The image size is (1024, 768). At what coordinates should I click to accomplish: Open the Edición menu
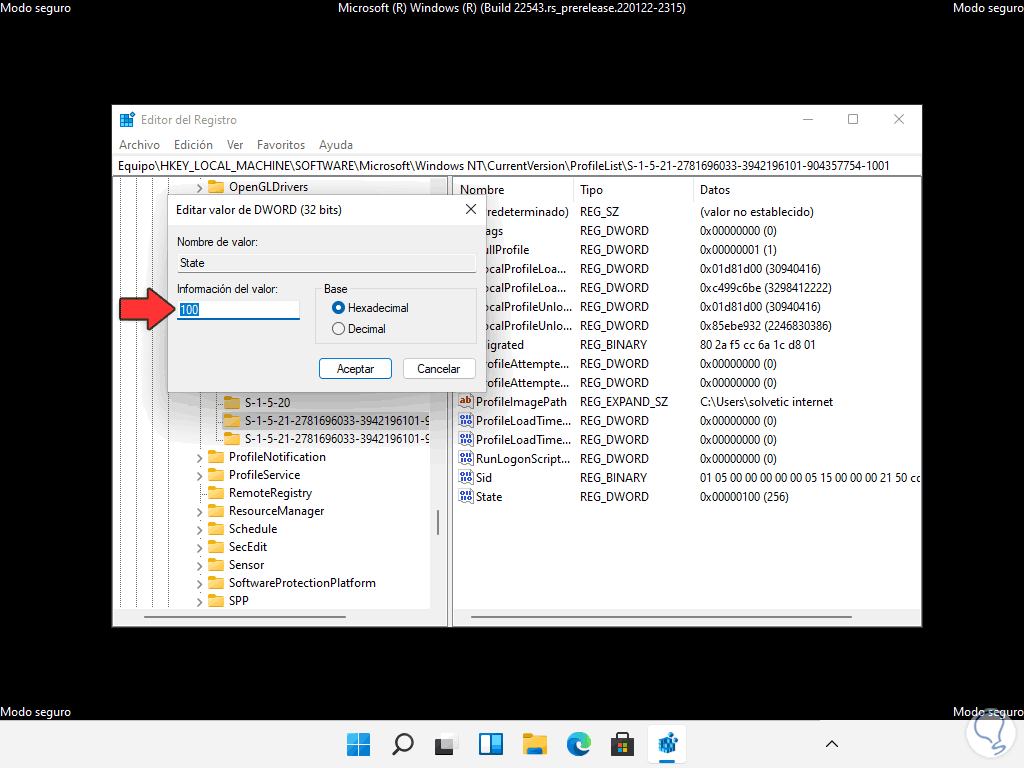193,145
